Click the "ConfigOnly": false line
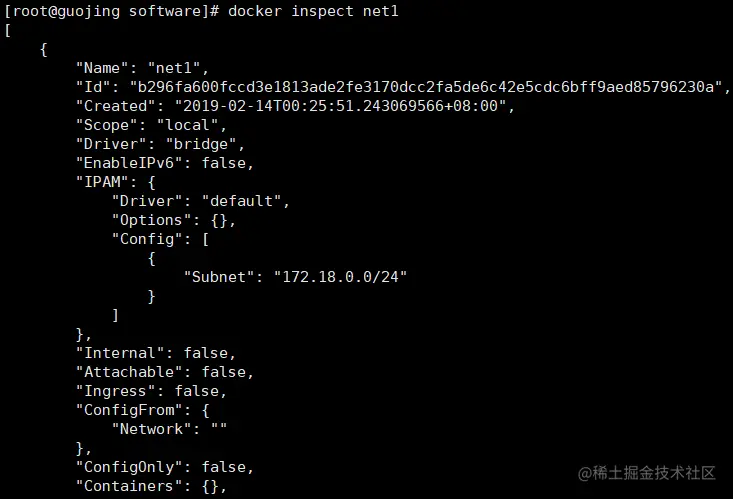This screenshot has width=733, height=499. (164, 467)
